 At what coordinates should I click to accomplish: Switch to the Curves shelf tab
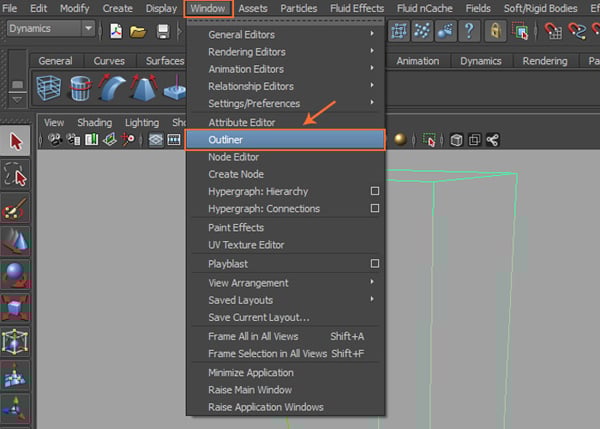click(x=109, y=61)
